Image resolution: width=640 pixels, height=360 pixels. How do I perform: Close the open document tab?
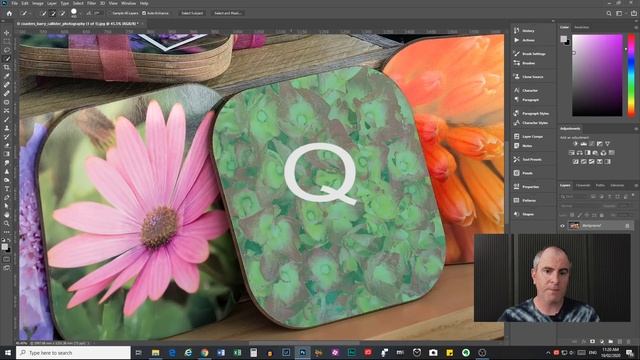[x=142, y=24]
